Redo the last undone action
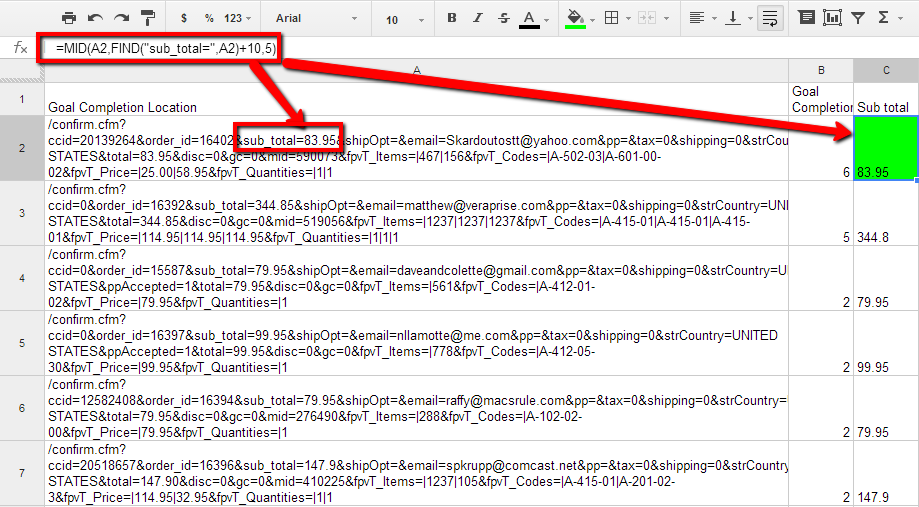 [x=121, y=18]
